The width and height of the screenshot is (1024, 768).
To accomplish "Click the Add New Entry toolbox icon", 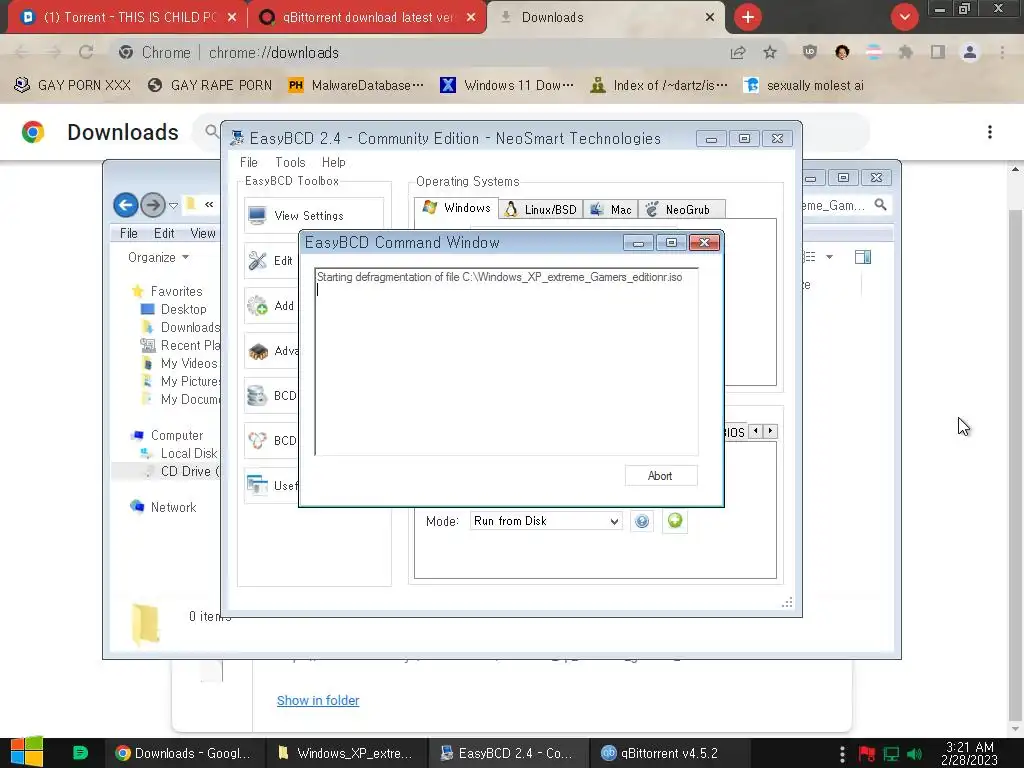I will coord(257,306).
